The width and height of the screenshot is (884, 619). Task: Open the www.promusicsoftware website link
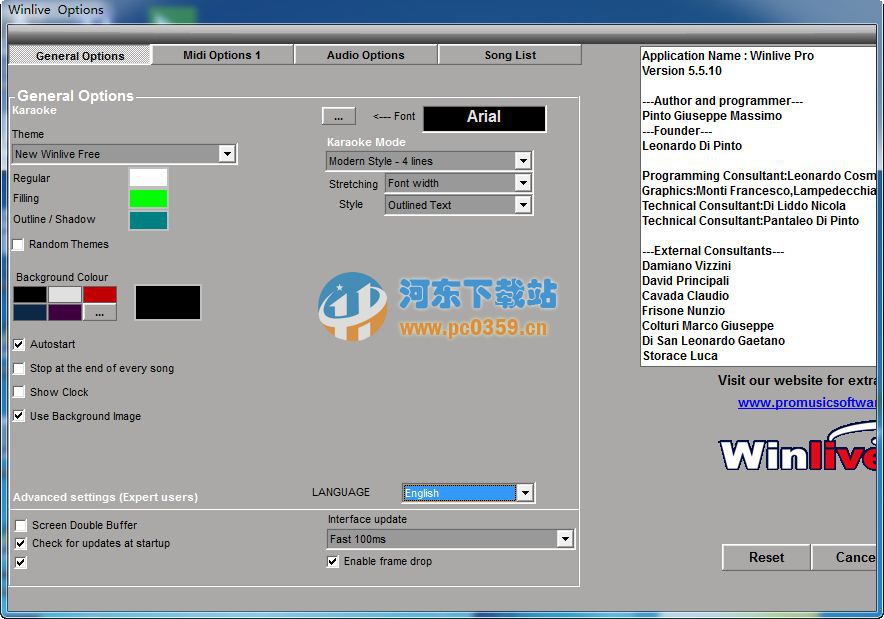(x=807, y=403)
